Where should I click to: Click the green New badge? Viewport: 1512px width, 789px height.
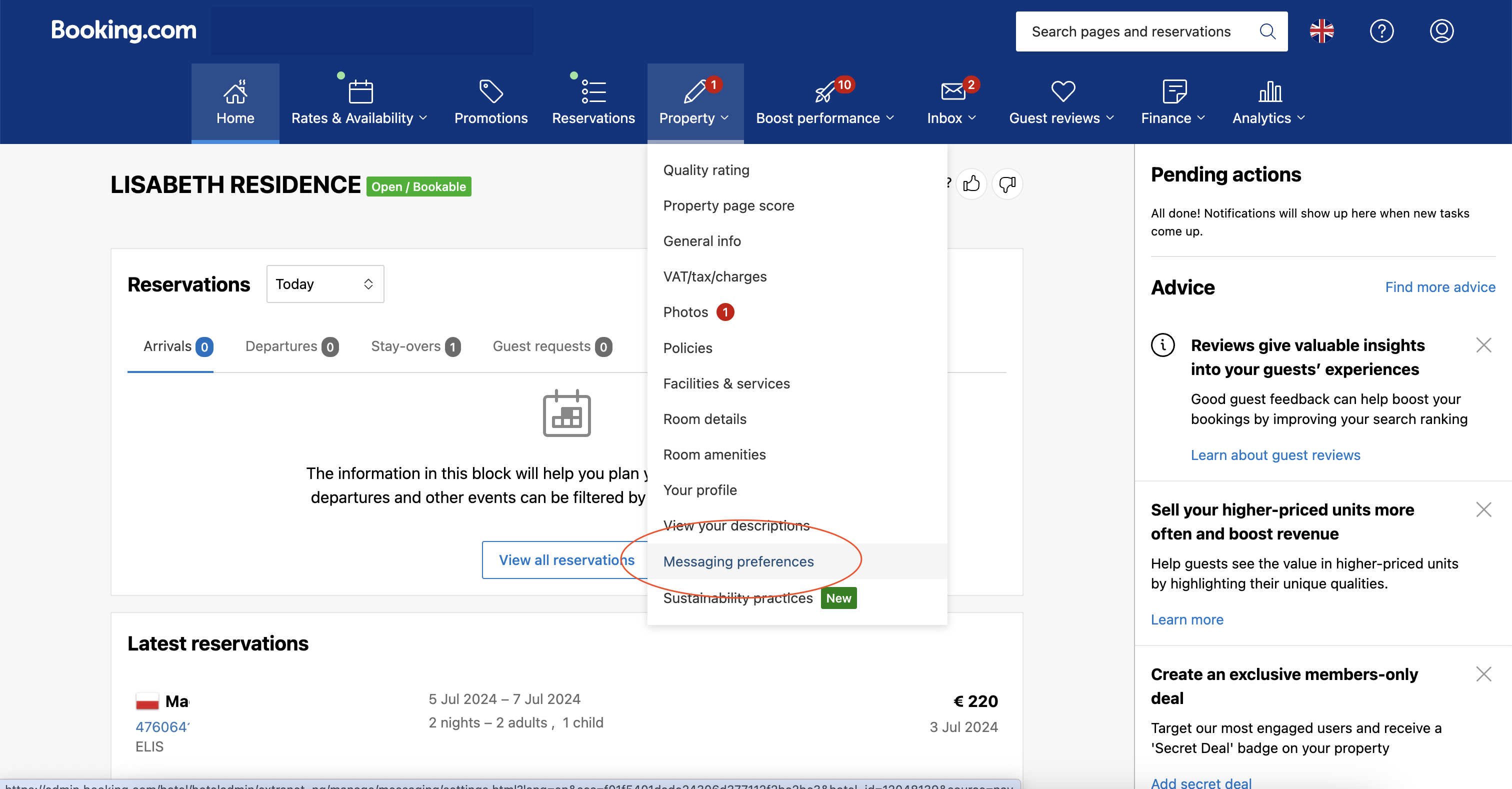[838, 598]
